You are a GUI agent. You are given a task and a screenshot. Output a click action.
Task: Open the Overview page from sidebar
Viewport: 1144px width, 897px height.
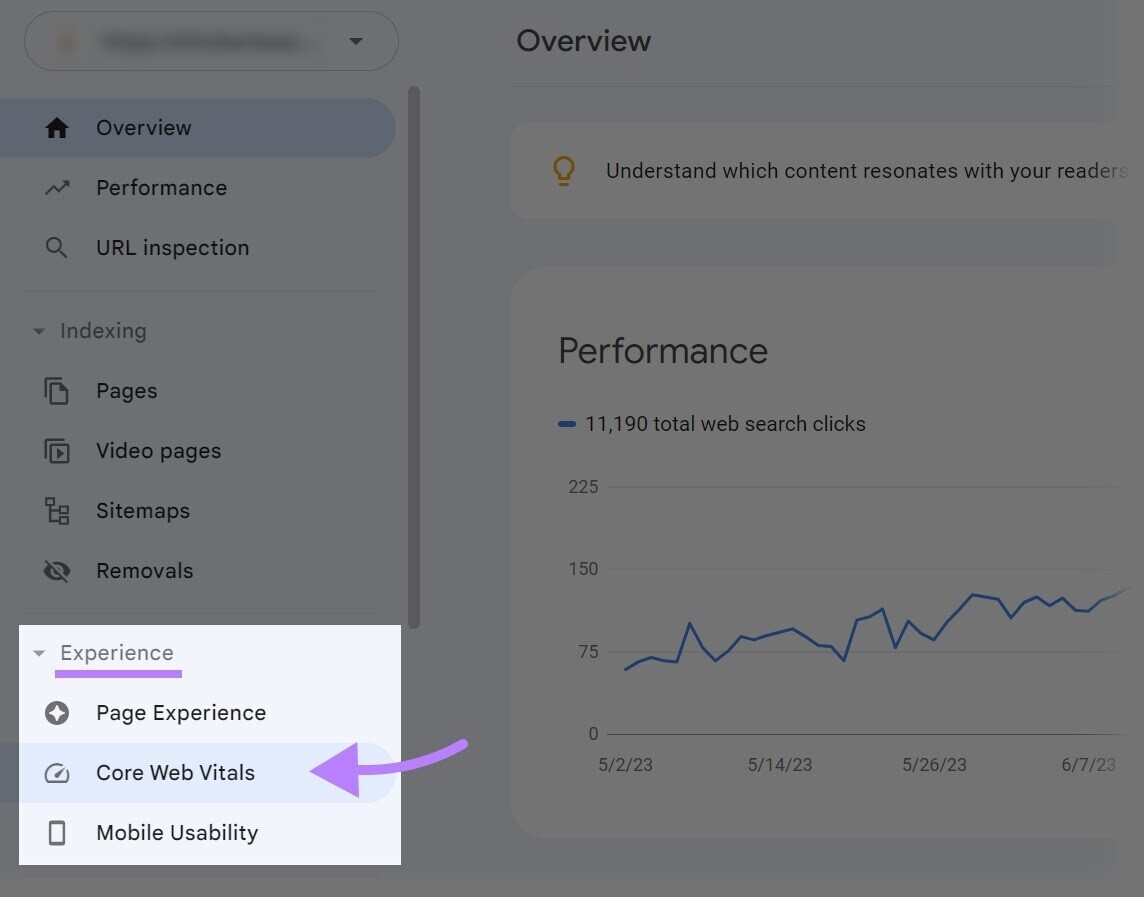click(143, 127)
